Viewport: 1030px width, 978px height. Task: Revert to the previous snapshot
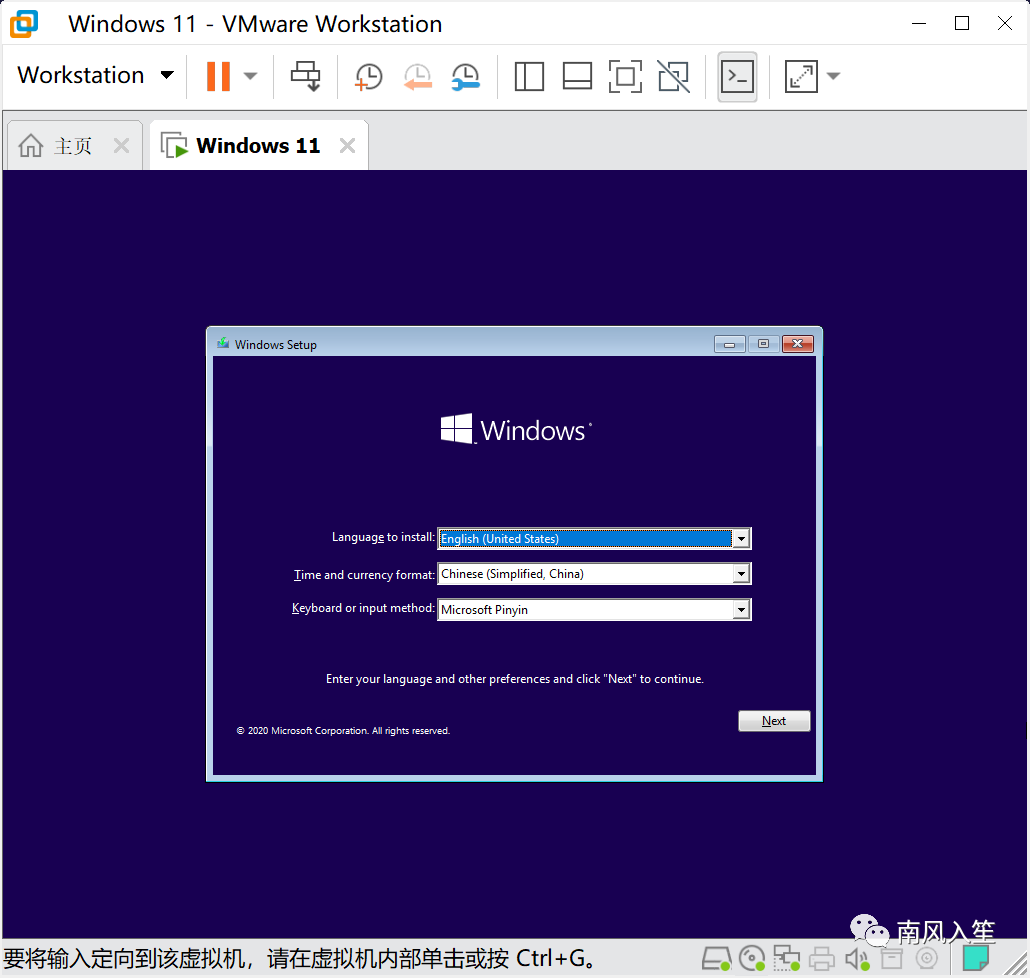pyautogui.click(x=417, y=77)
